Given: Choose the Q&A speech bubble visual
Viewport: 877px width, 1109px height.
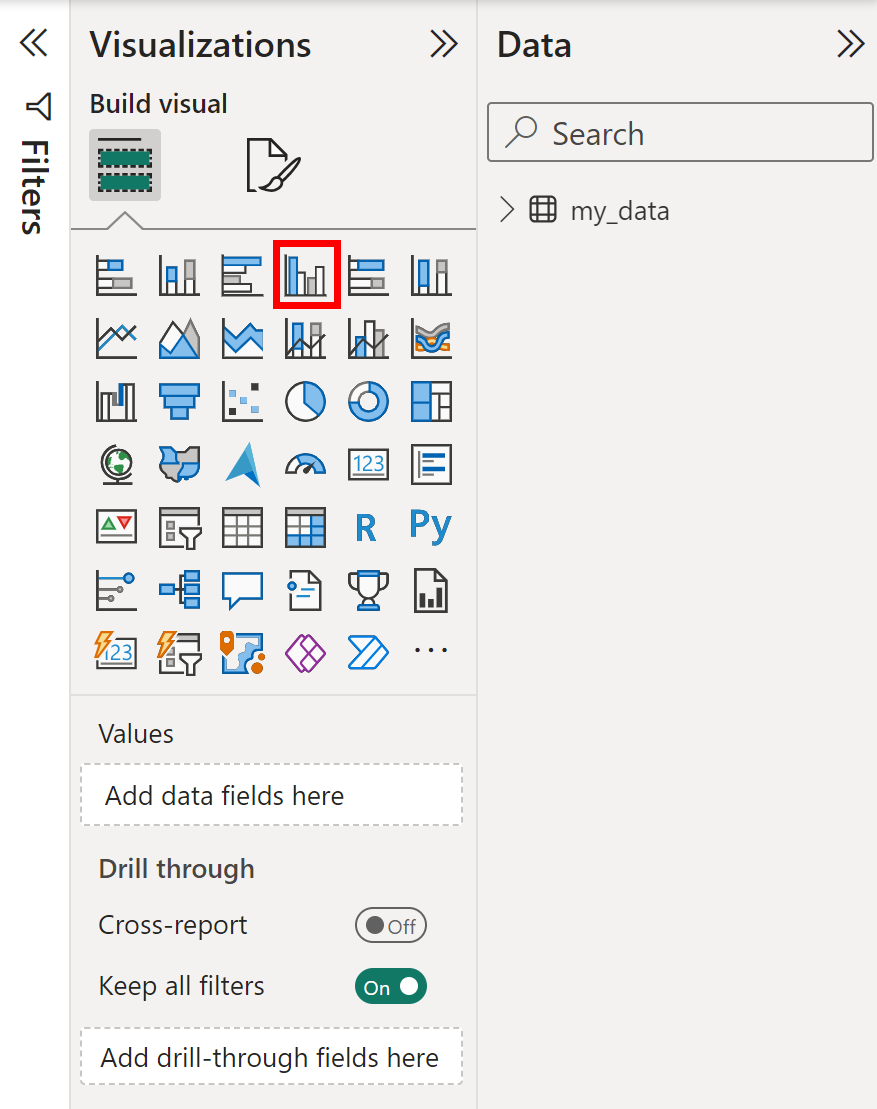Looking at the screenshot, I should pyautogui.click(x=243, y=591).
